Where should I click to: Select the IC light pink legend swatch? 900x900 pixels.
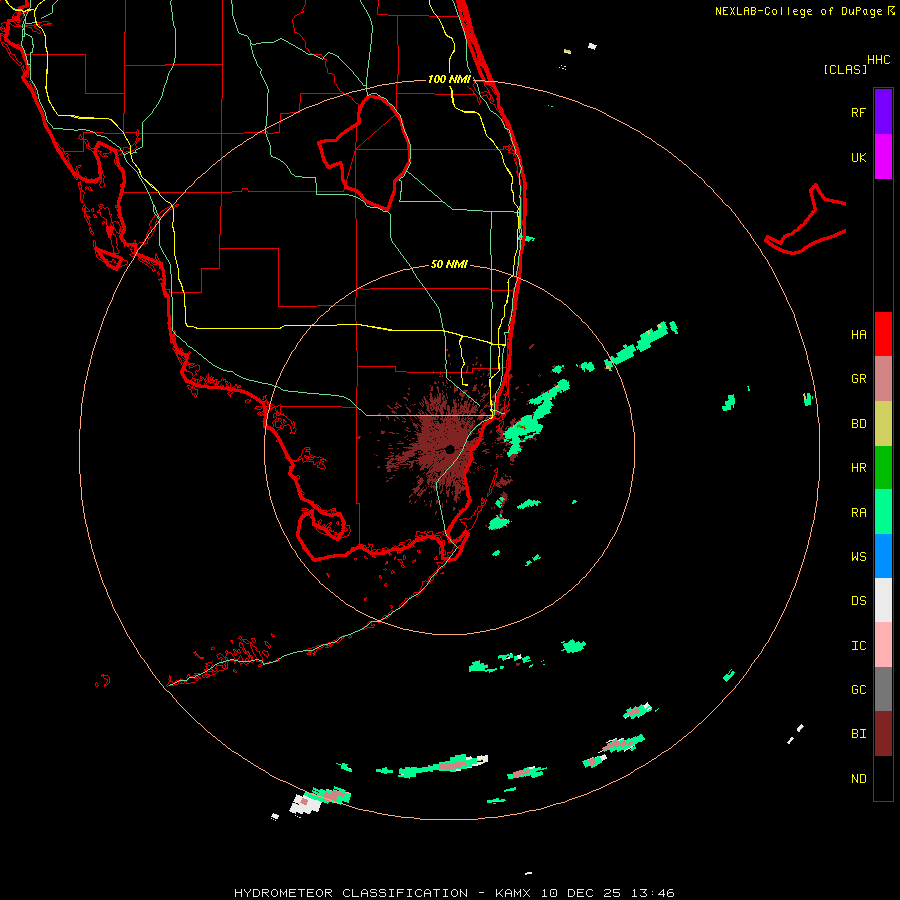883,645
